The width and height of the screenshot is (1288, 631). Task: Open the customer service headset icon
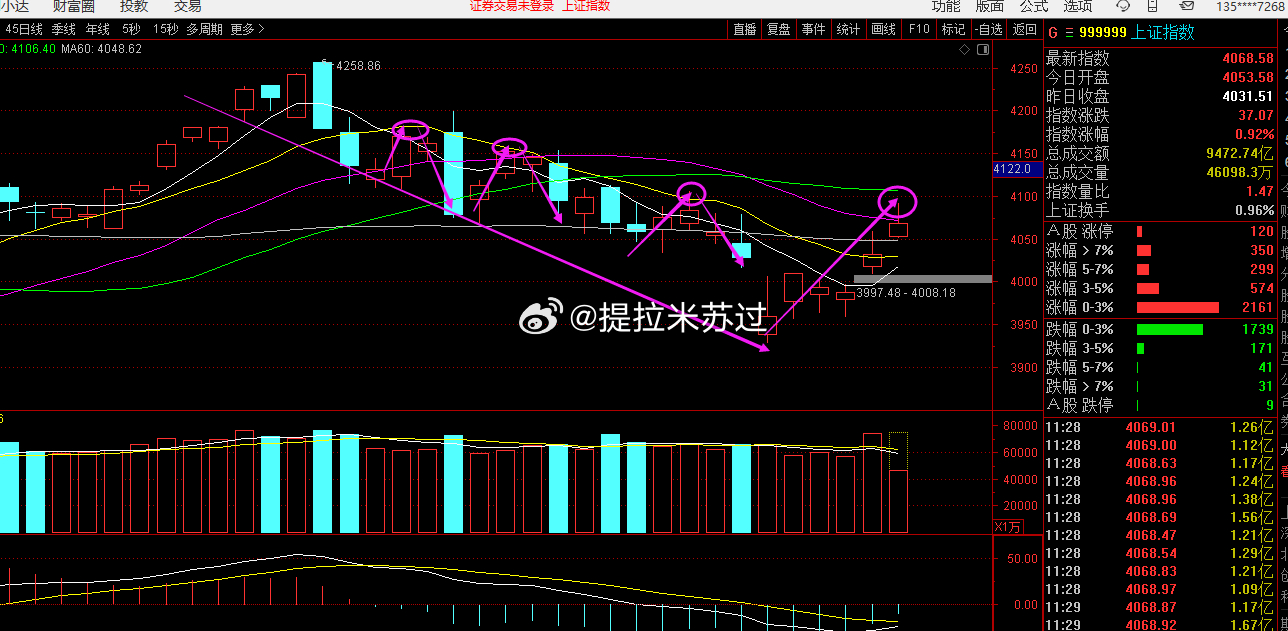[x=1122, y=5]
